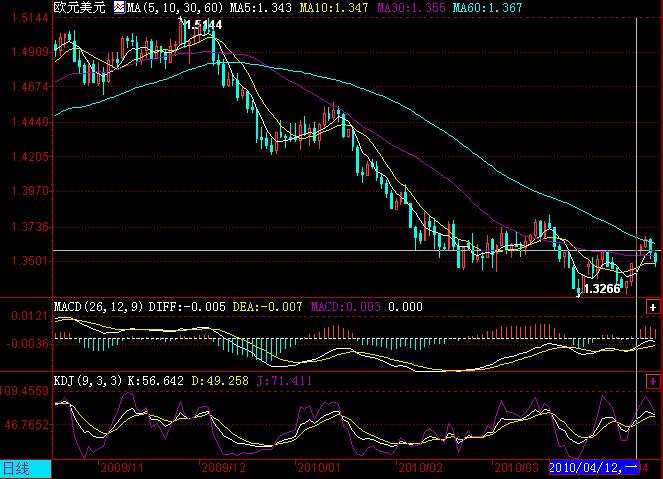This screenshot has height=479, width=663.
Task: Click the 2010/01 date on time axis
Action: pyautogui.click(x=319, y=468)
